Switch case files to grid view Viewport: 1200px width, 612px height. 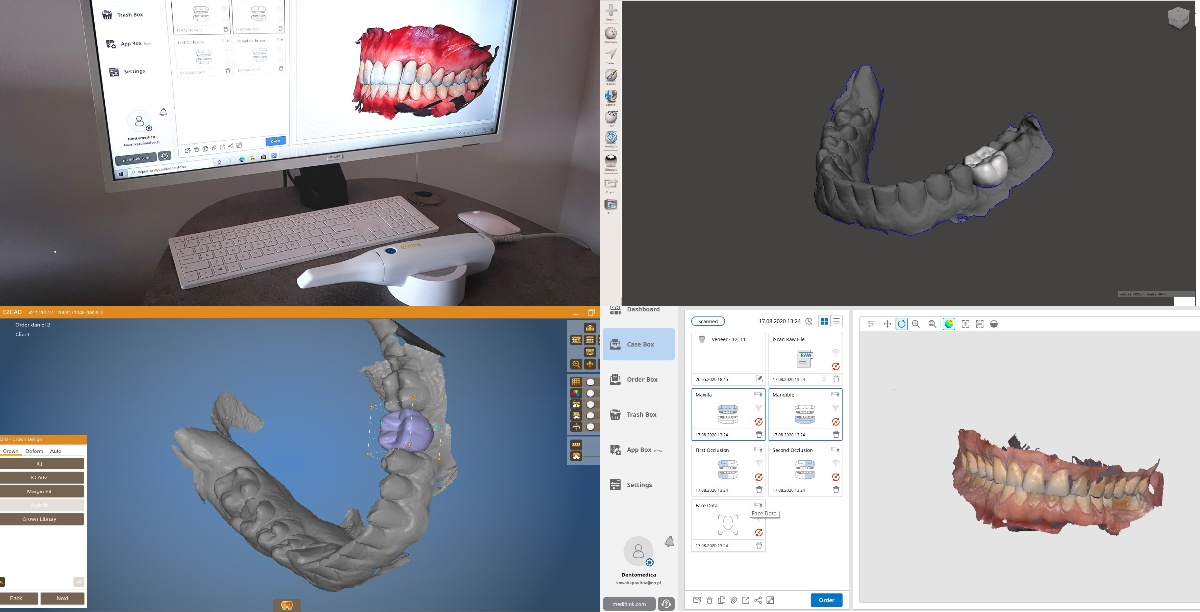tap(824, 321)
